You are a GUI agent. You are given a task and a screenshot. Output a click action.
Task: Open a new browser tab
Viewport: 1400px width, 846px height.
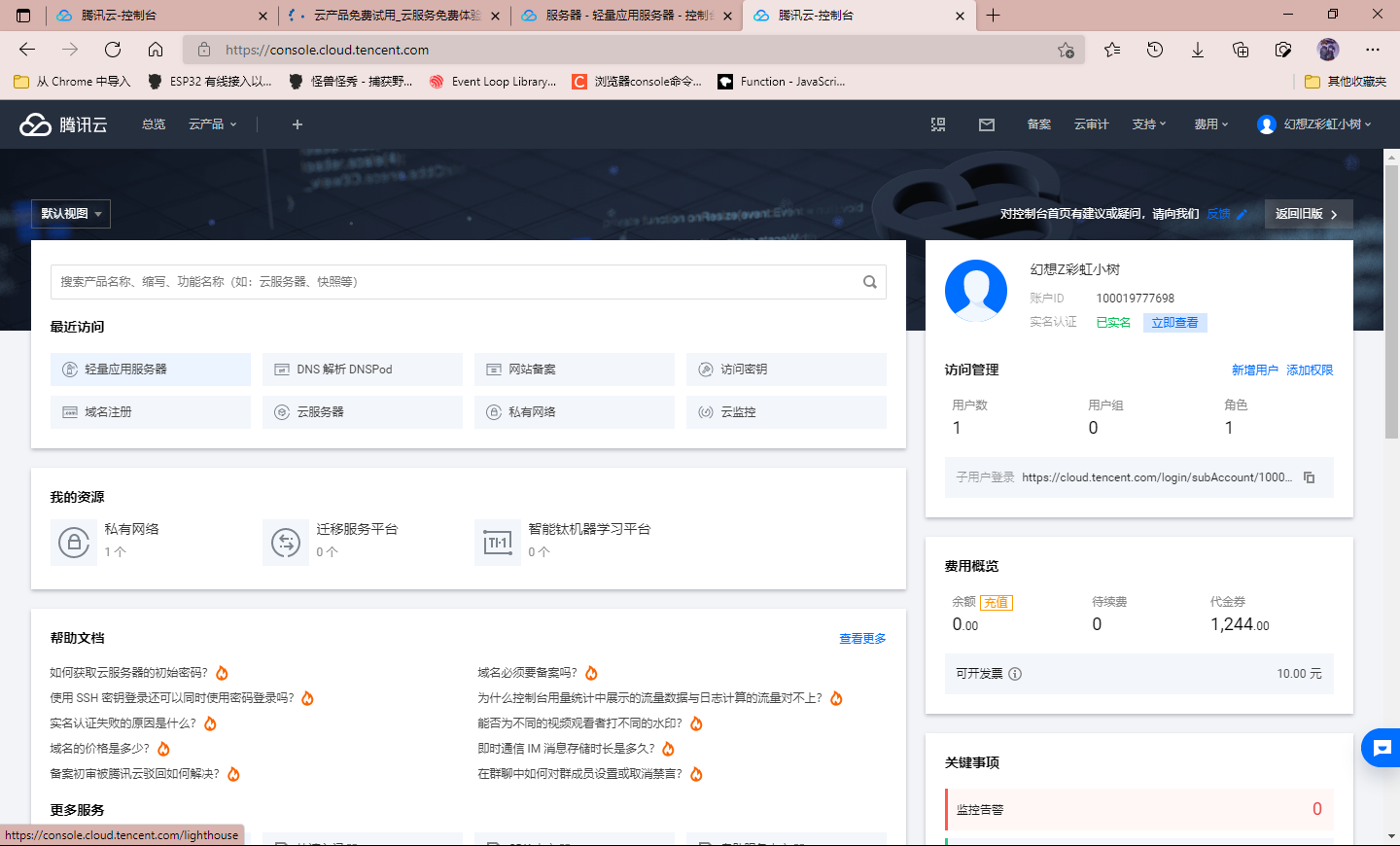coord(993,16)
